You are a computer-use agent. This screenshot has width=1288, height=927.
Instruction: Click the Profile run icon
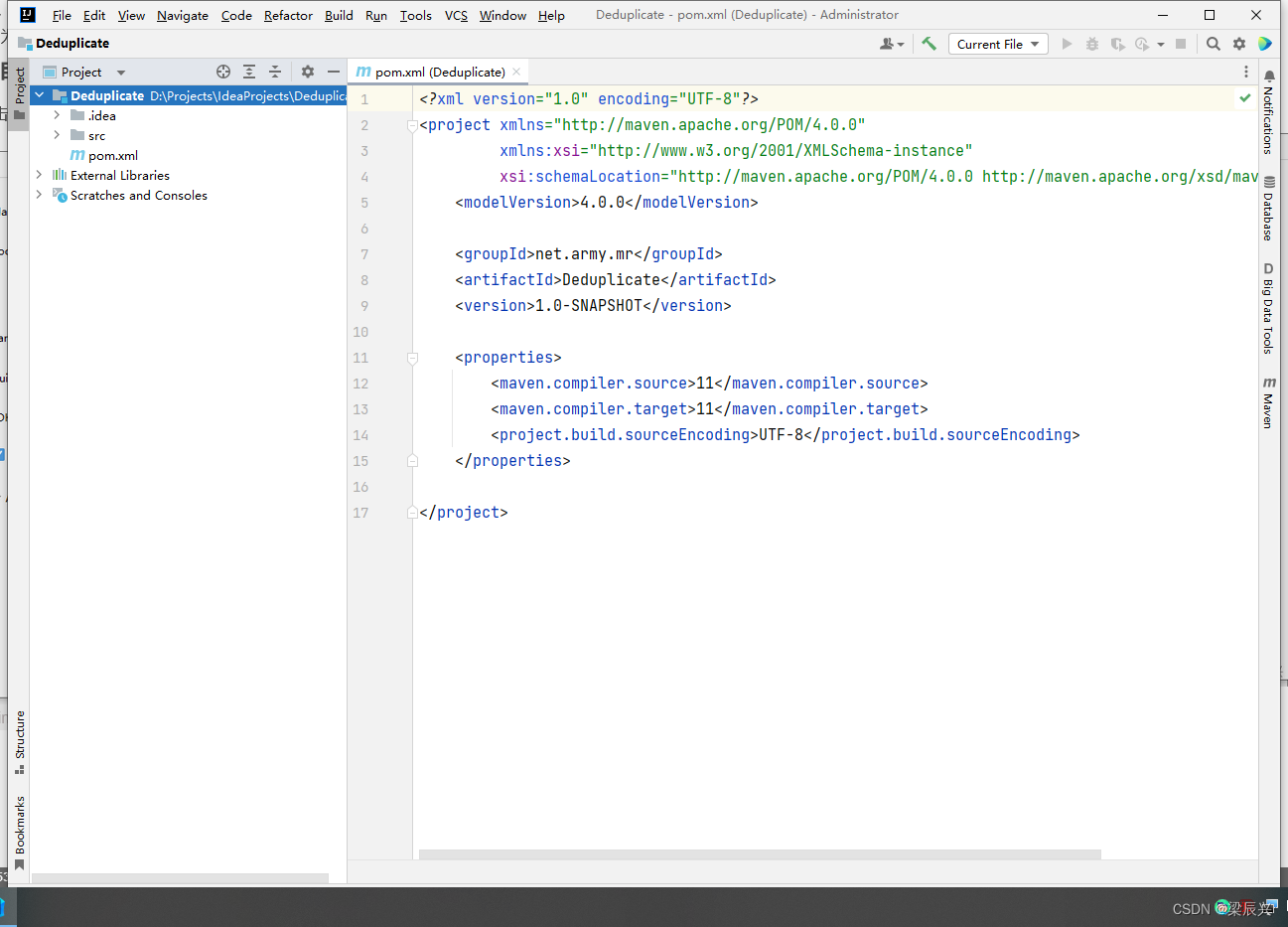pos(1143,44)
